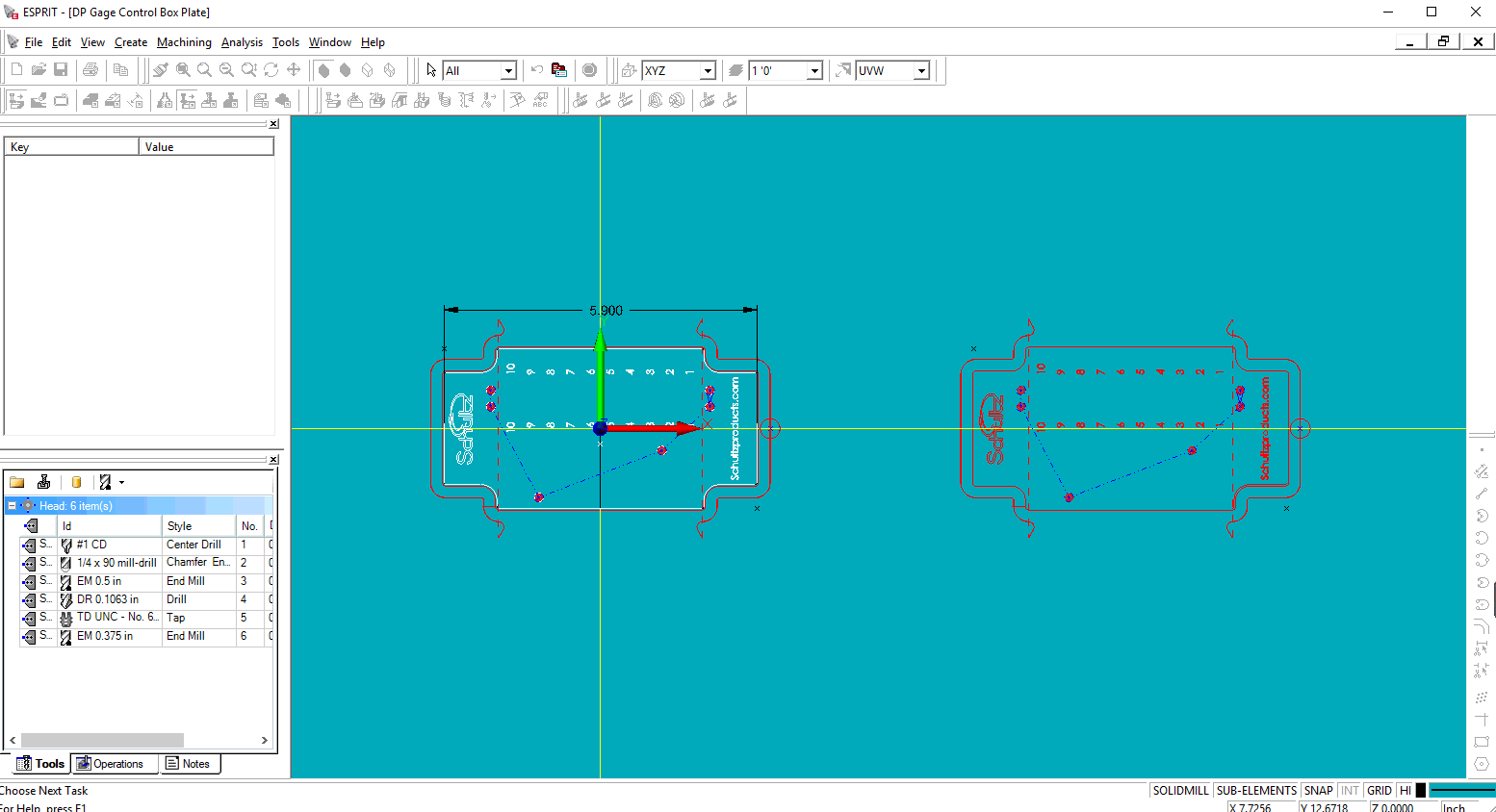Viewport: 1496px width, 812px height.
Task: Click the Style column header
Action: [x=199, y=526]
